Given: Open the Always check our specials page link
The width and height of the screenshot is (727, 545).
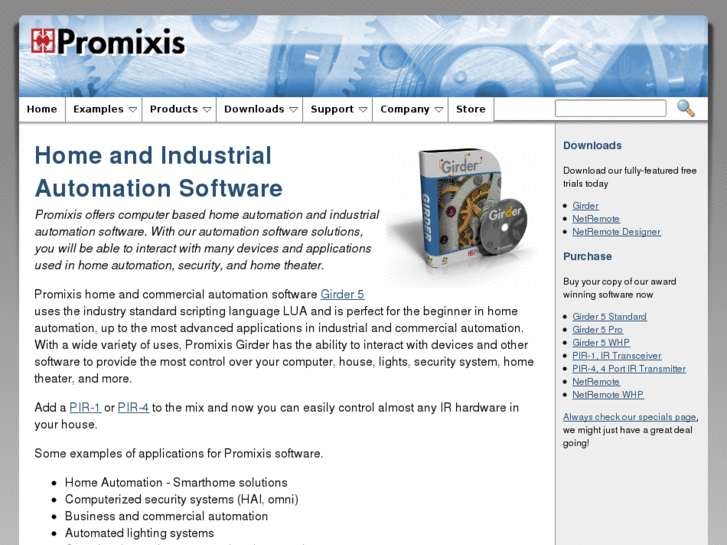Looking at the screenshot, I should tap(630, 417).
